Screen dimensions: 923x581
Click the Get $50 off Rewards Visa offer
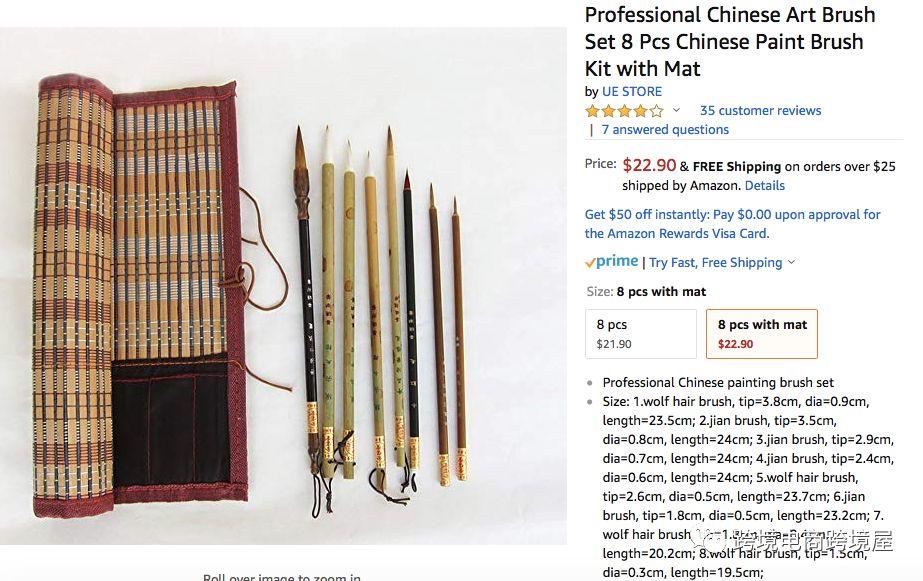click(732, 224)
